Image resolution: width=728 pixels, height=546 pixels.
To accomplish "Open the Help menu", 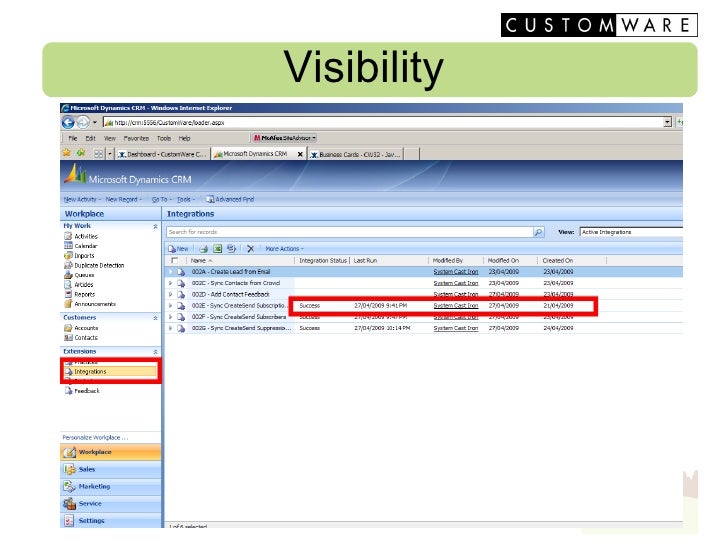I will [x=185, y=138].
